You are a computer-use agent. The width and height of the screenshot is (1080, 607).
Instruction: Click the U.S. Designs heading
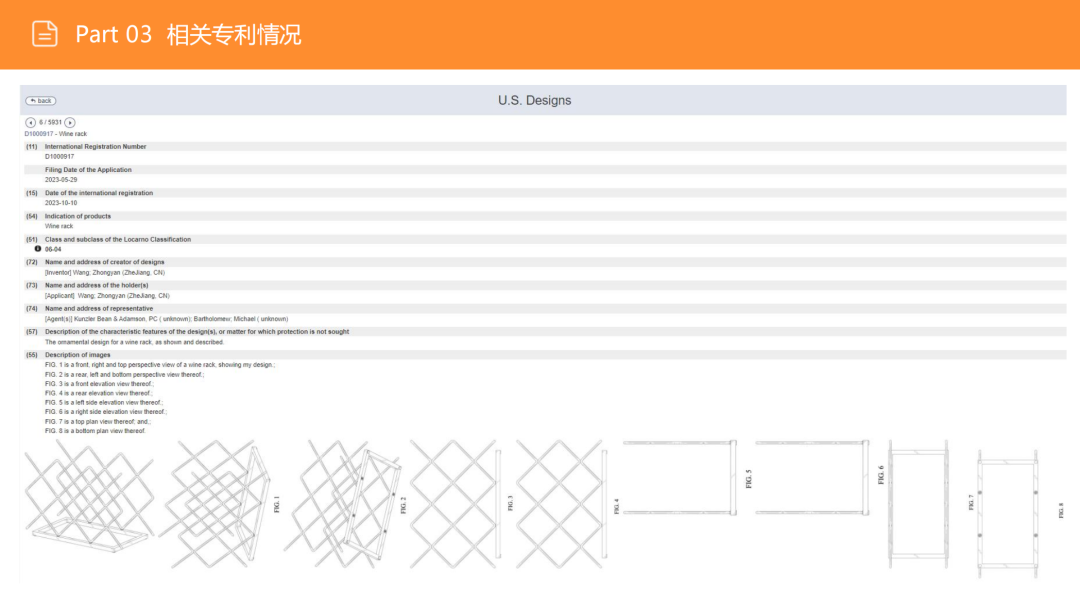point(534,101)
